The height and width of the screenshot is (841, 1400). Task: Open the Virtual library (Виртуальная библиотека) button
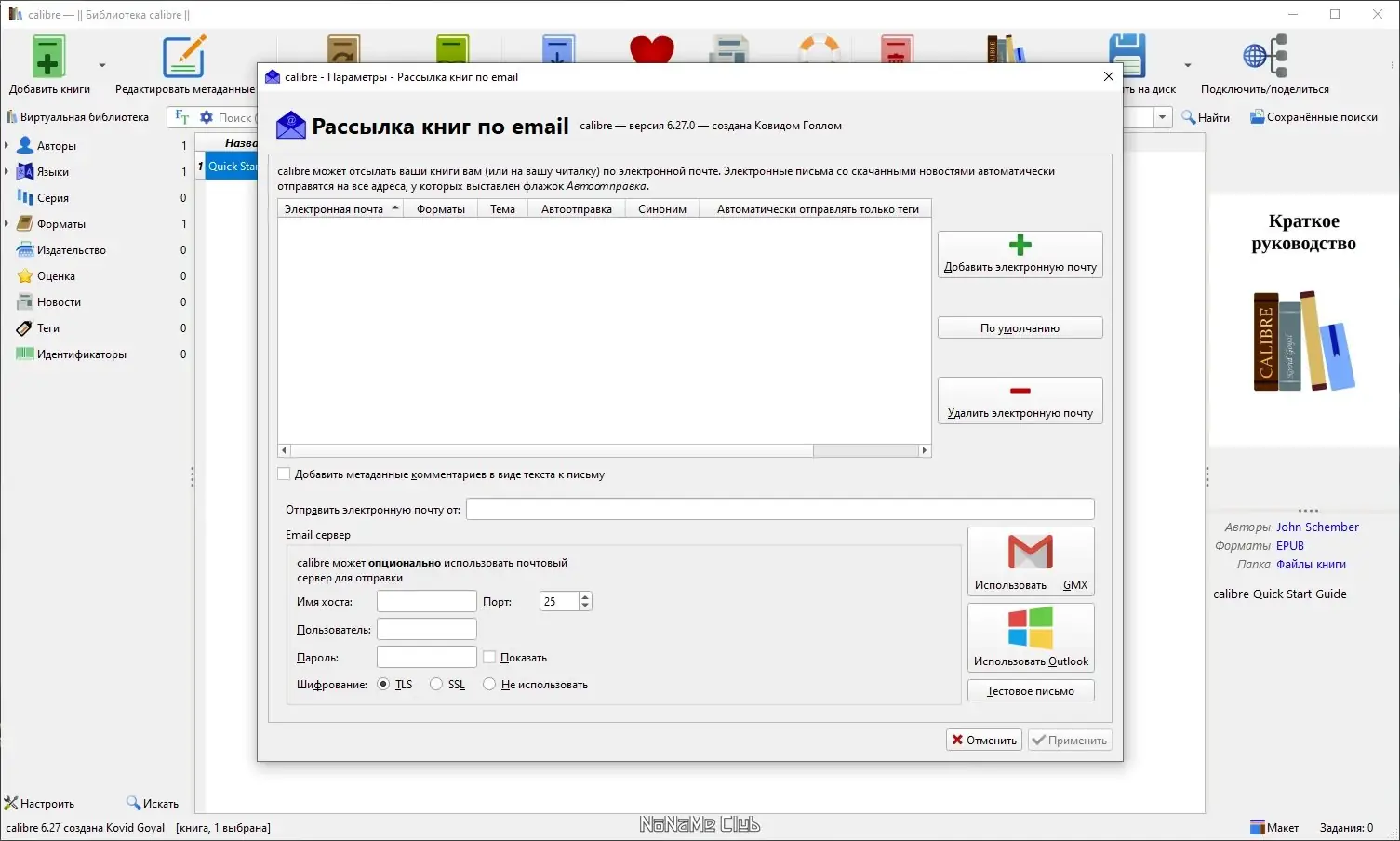pos(77,117)
